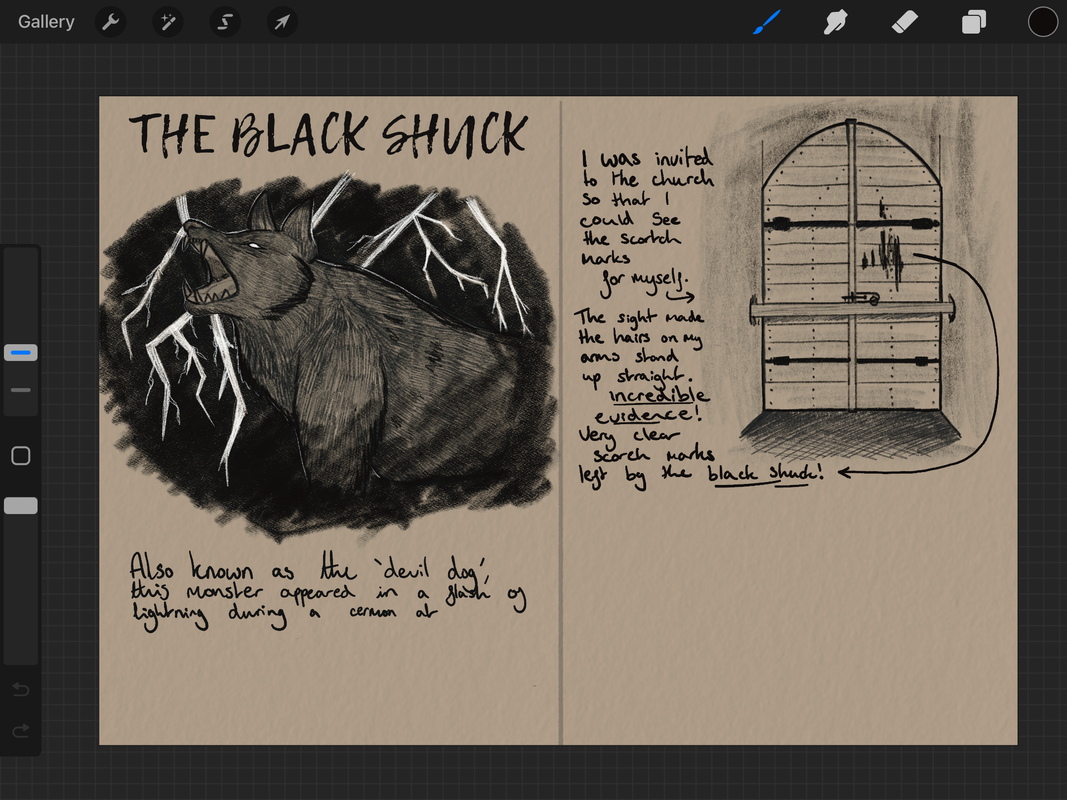Redo the last action
Image resolution: width=1067 pixels, height=800 pixels.
click(20, 730)
